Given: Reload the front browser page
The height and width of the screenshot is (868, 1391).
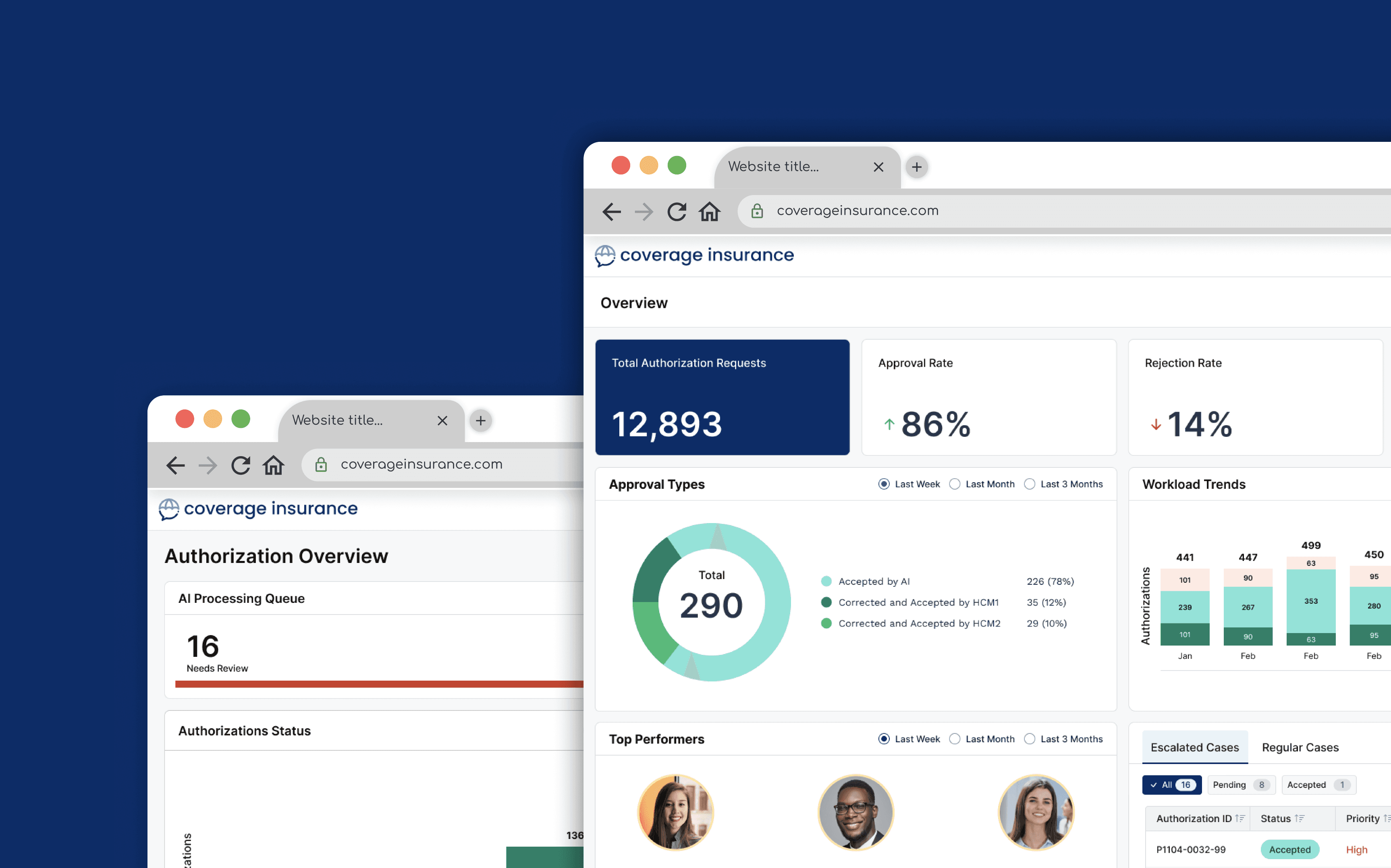Looking at the screenshot, I should (x=676, y=211).
